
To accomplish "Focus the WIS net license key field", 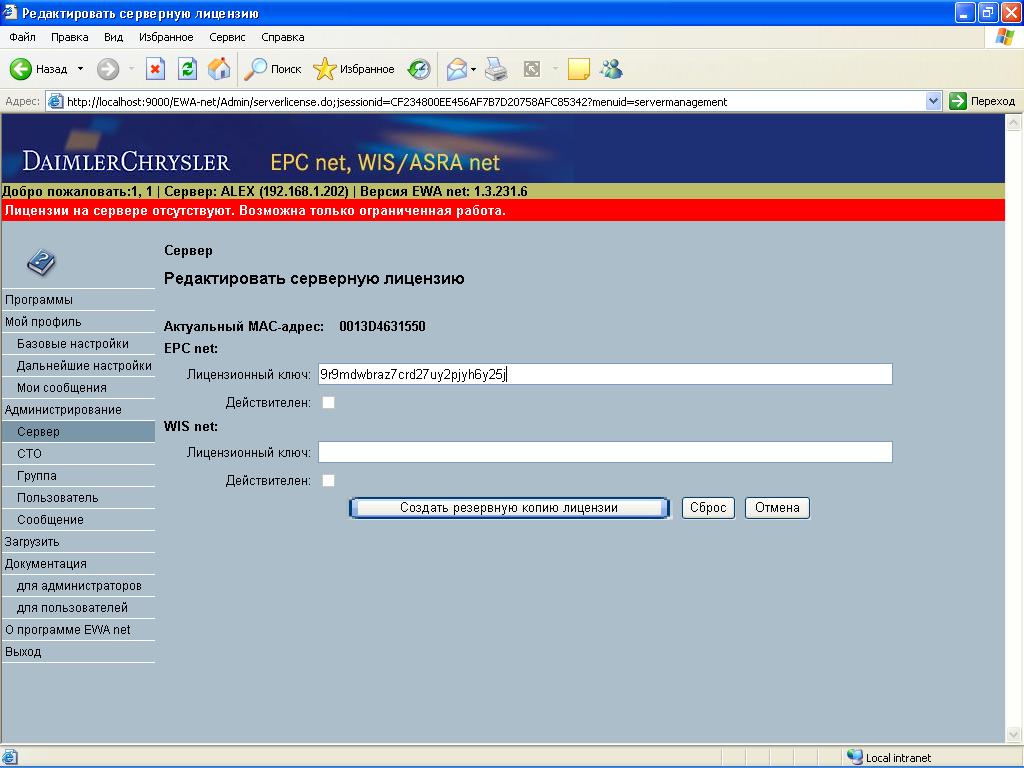I will pyautogui.click(x=605, y=452).
